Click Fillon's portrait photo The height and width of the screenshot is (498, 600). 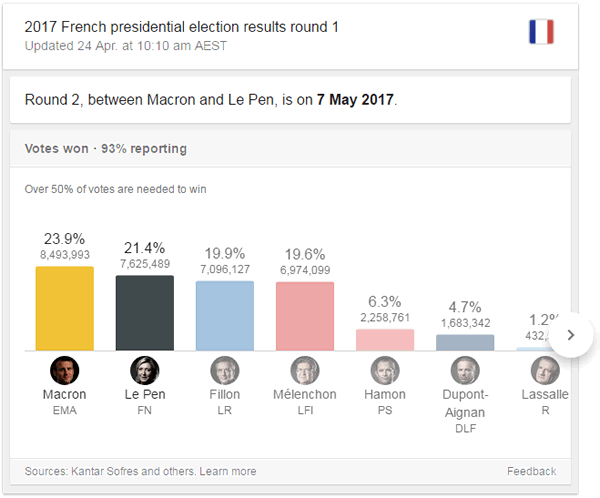(225, 371)
